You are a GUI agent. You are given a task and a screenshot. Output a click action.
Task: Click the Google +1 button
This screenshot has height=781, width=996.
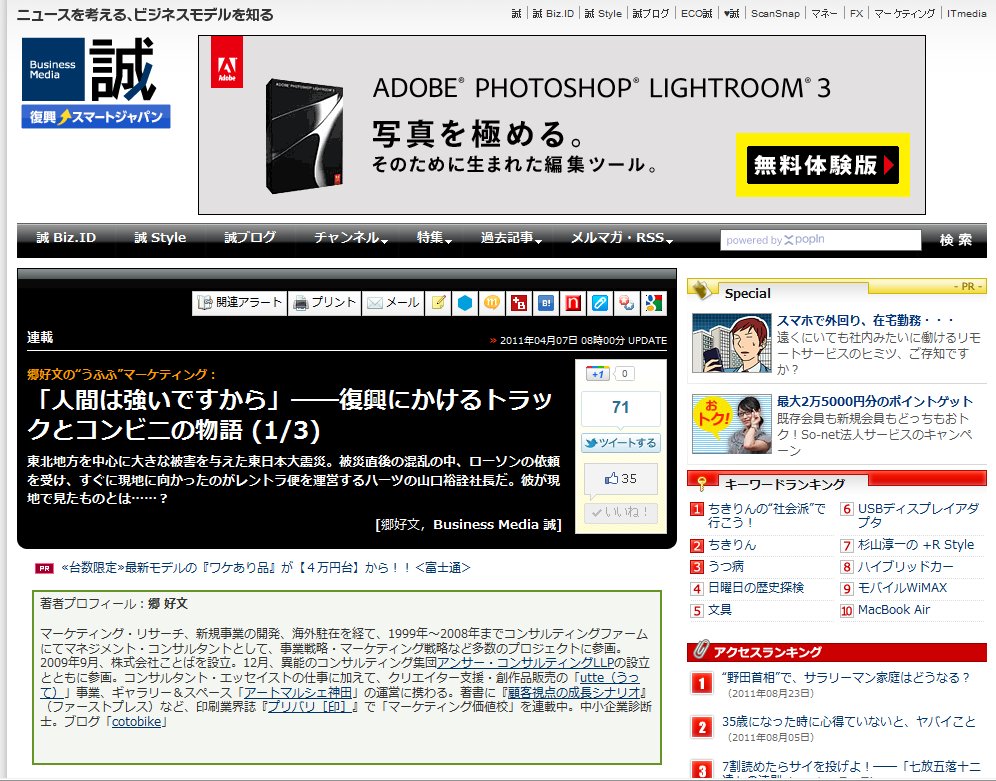(x=597, y=373)
